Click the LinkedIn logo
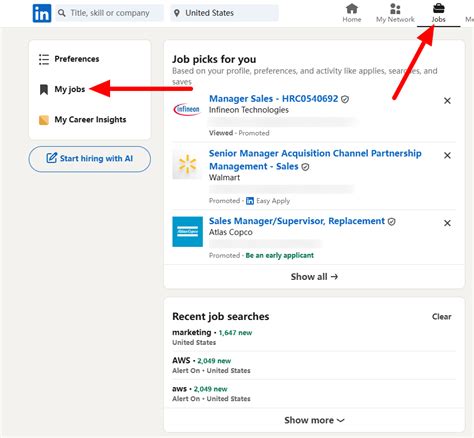This screenshot has height=438, width=474. [x=42, y=13]
